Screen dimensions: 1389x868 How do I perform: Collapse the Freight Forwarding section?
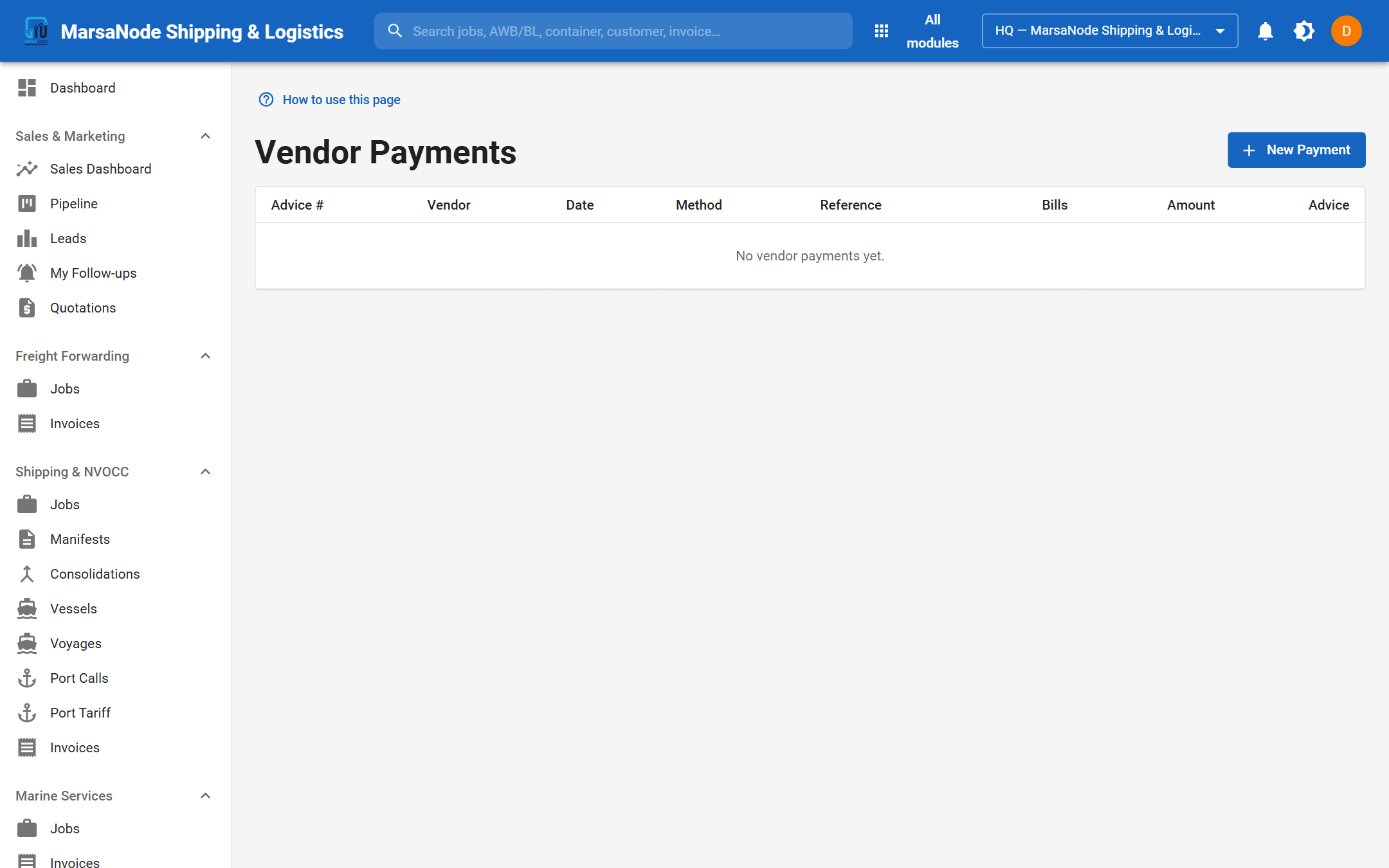205,356
